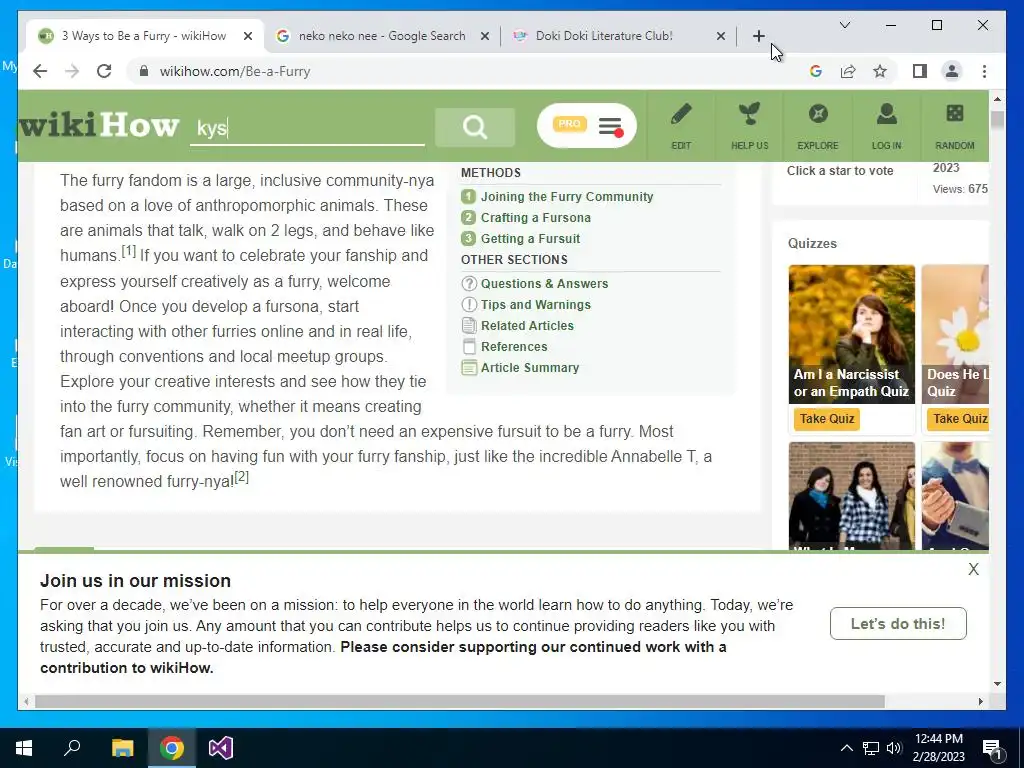Click the wikiHow search magnifier button

475,127
